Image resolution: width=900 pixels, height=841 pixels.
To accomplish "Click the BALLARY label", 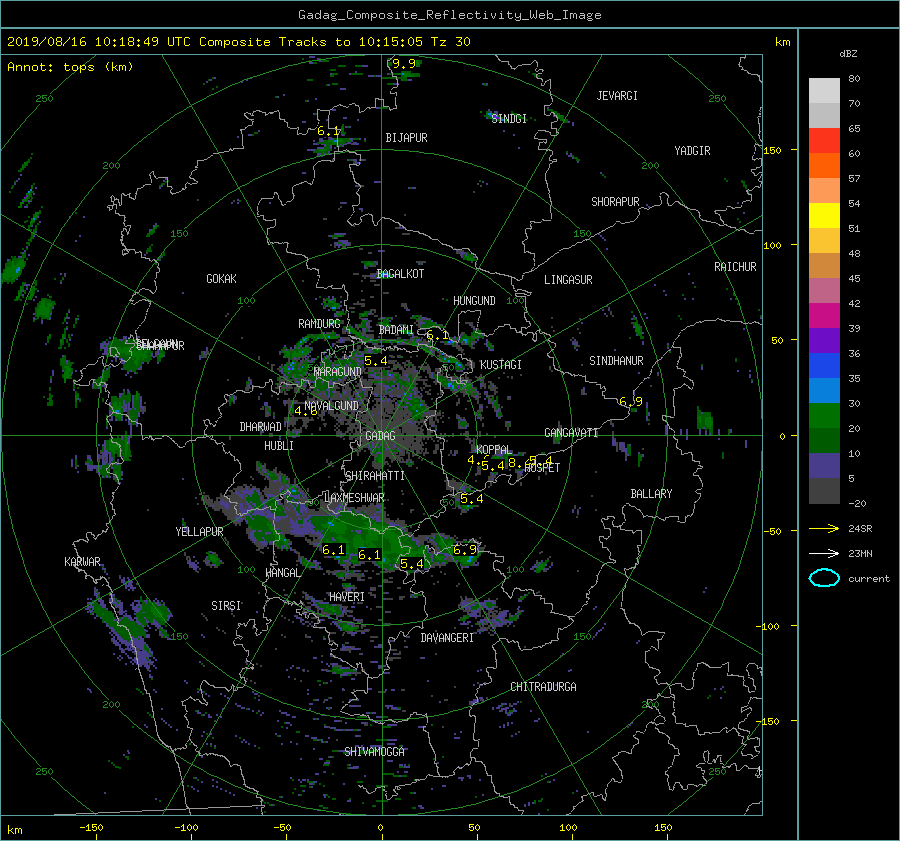I will click(651, 494).
